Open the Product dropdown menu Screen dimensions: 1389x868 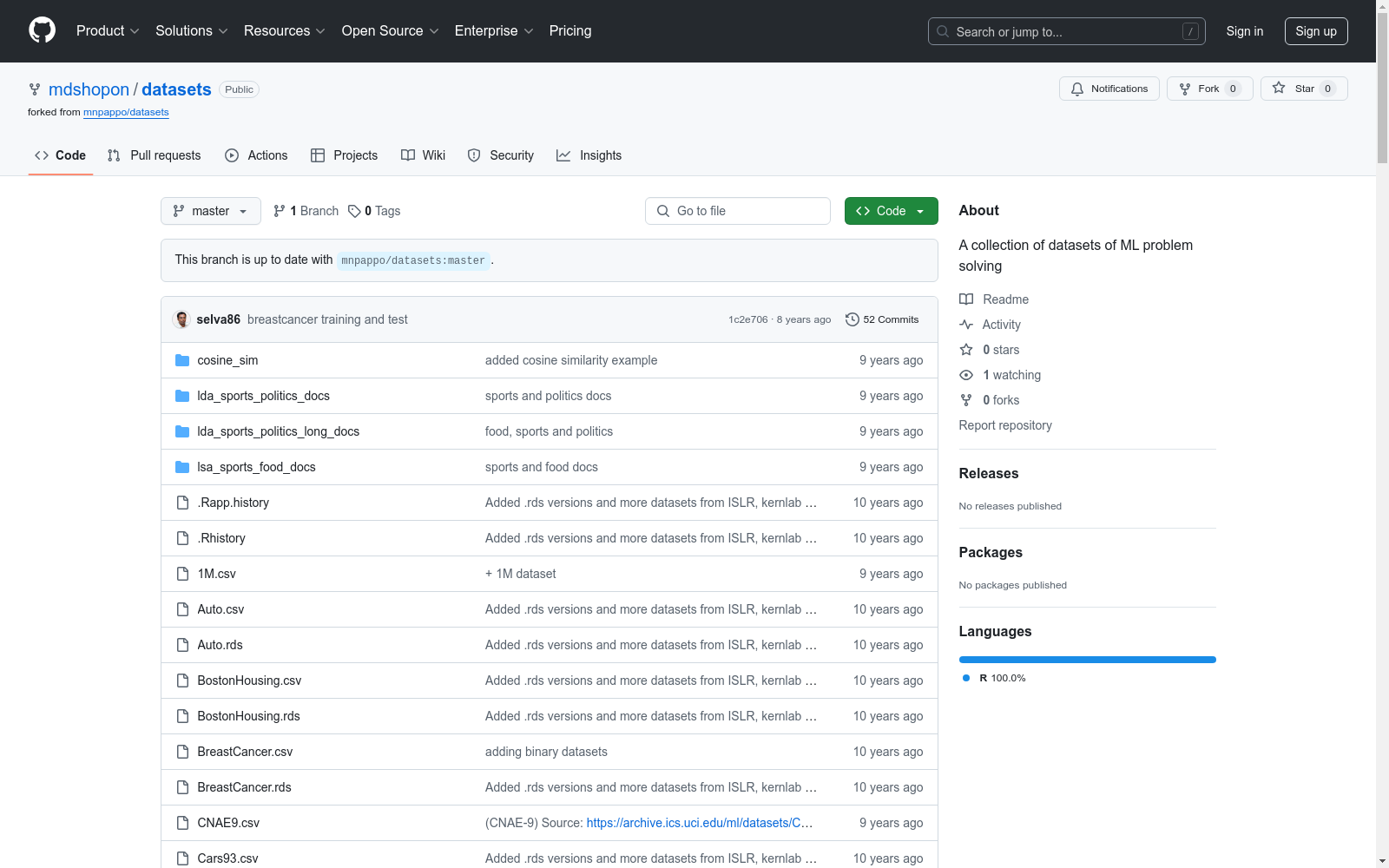(108, 31)
